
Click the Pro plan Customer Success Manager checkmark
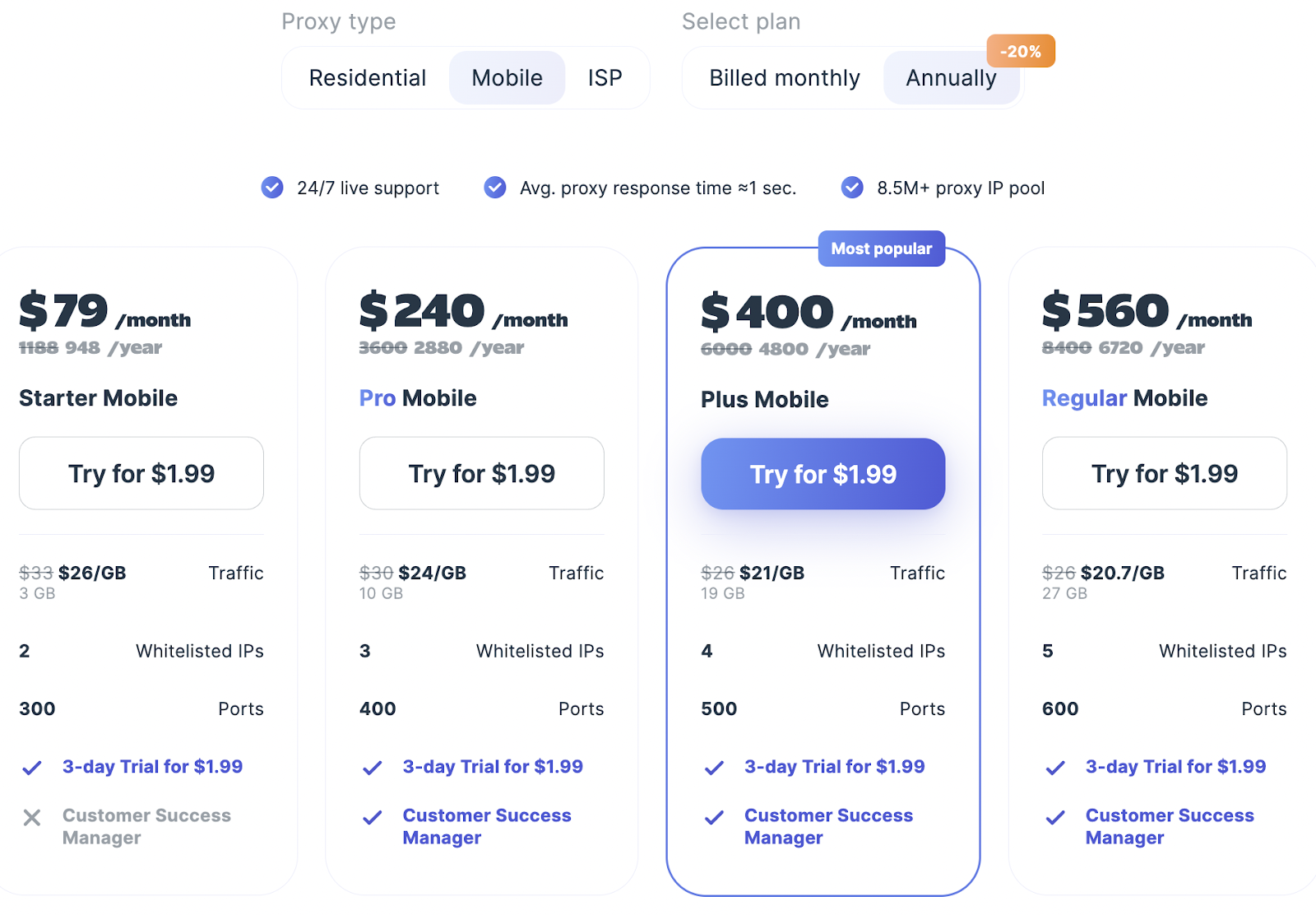pyautogui.click(x=373, y=817)
